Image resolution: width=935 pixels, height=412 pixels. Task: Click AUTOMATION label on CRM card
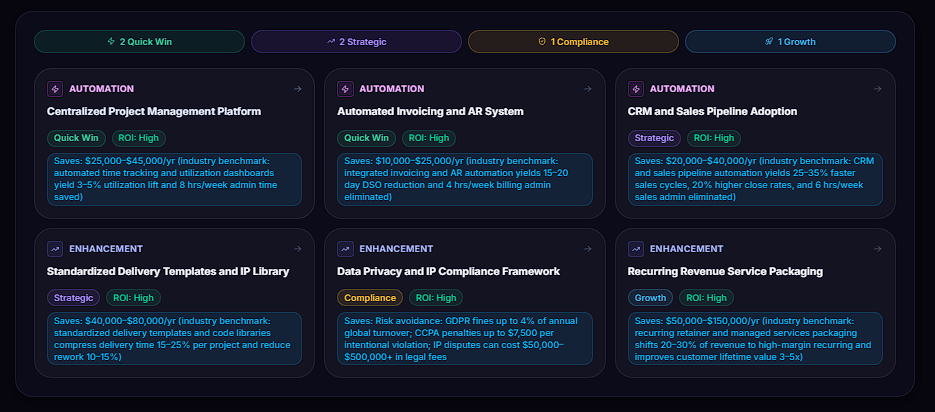682,89
